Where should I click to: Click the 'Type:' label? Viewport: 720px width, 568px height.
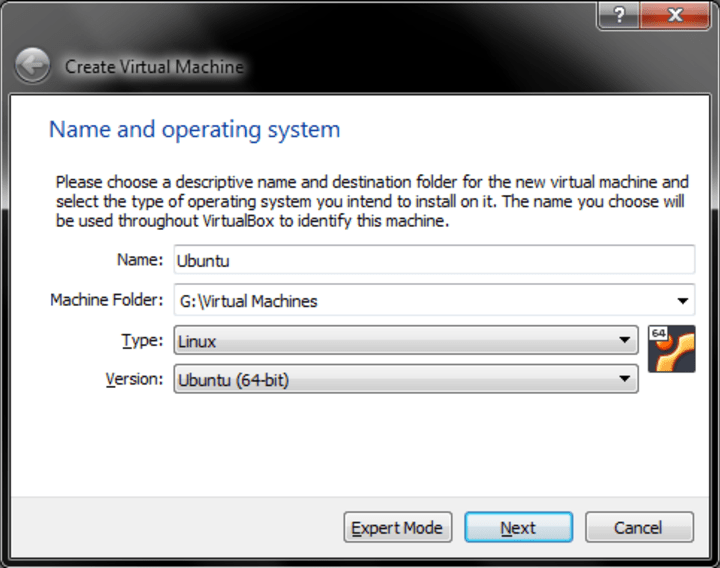[142, 341]
